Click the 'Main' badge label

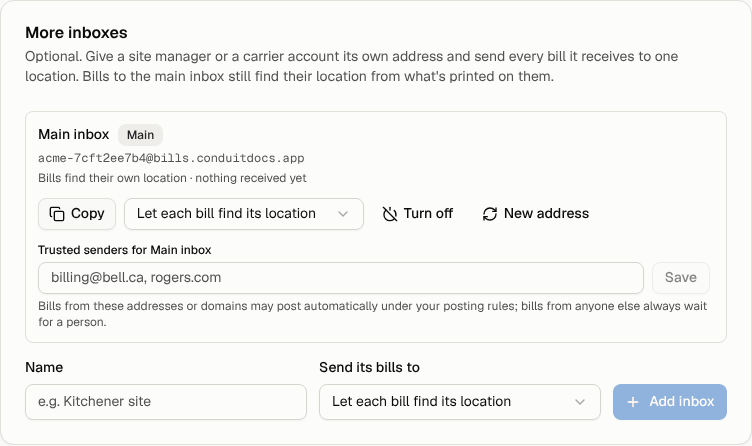click(x=141, y=135)
